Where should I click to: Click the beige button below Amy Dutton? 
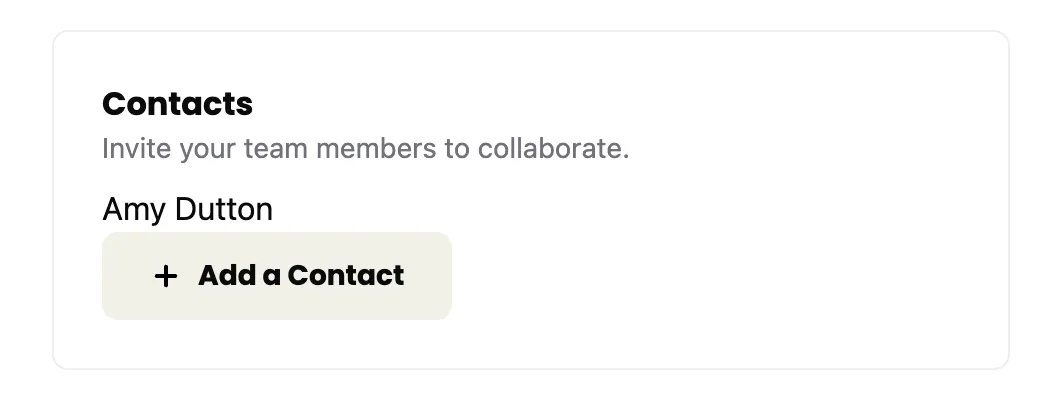276,276
